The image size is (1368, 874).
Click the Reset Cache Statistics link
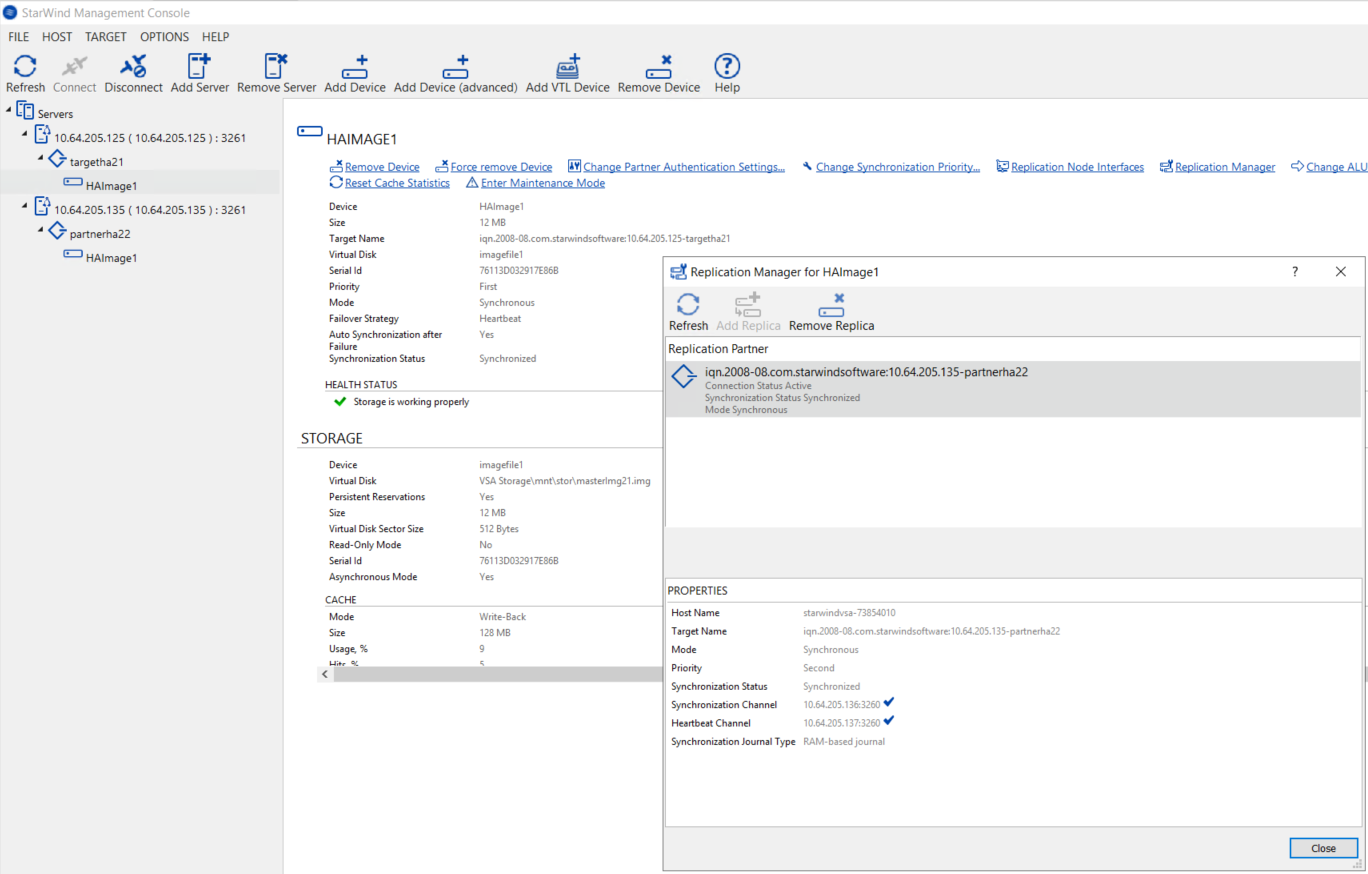(397, 183)
